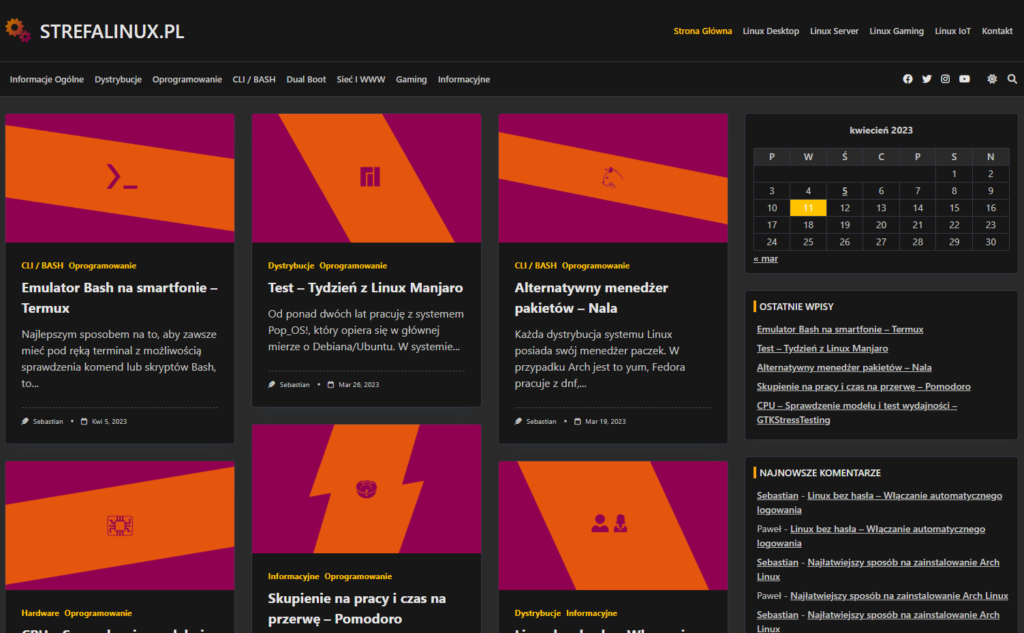Open Linux Gaming menu item

(896, 31)
